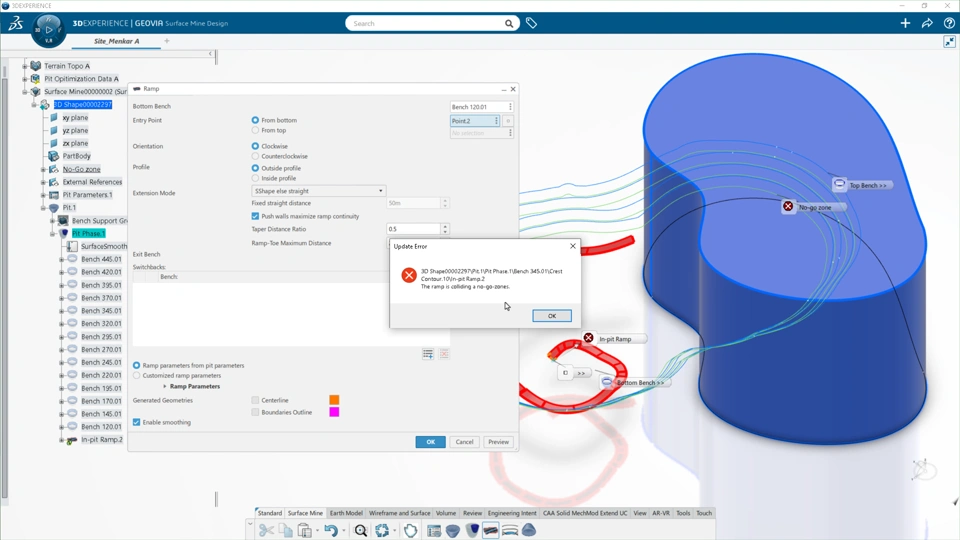Open the pit parameters table icon
The width and height of the screenshot is (960, 540).
click(x=433, y=530)
